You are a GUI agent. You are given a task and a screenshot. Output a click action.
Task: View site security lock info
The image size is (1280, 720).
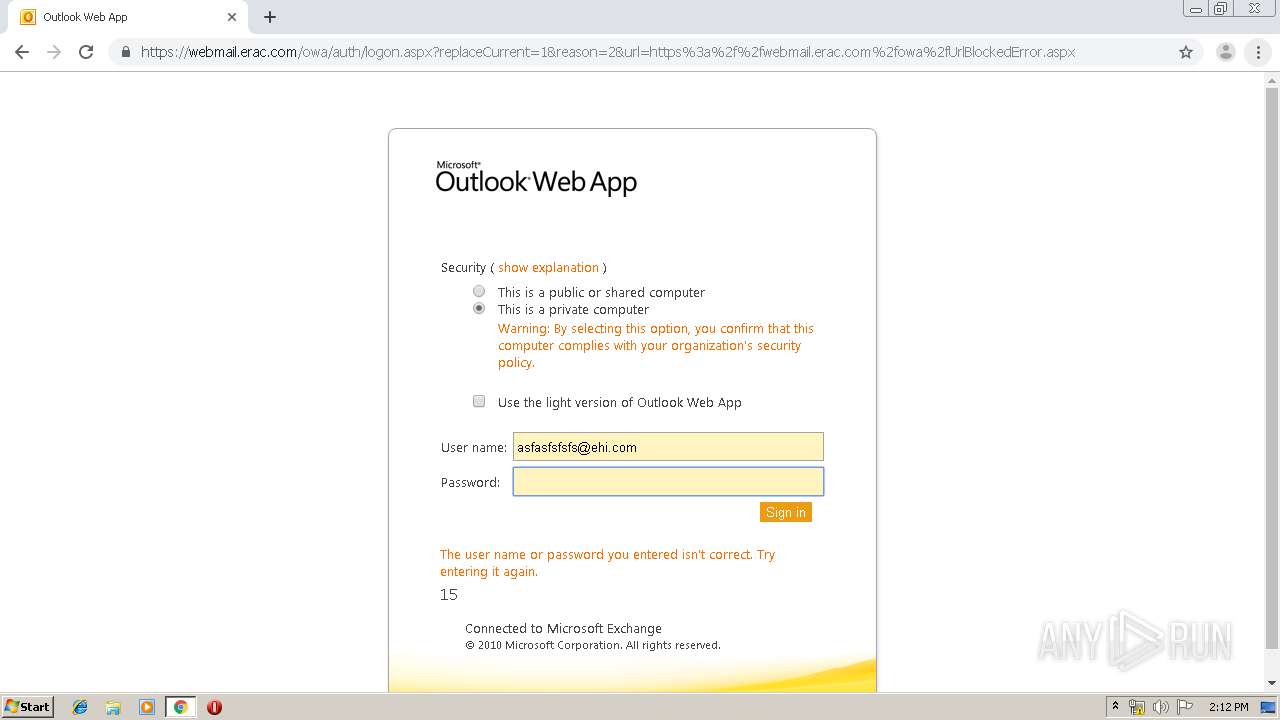126,52
